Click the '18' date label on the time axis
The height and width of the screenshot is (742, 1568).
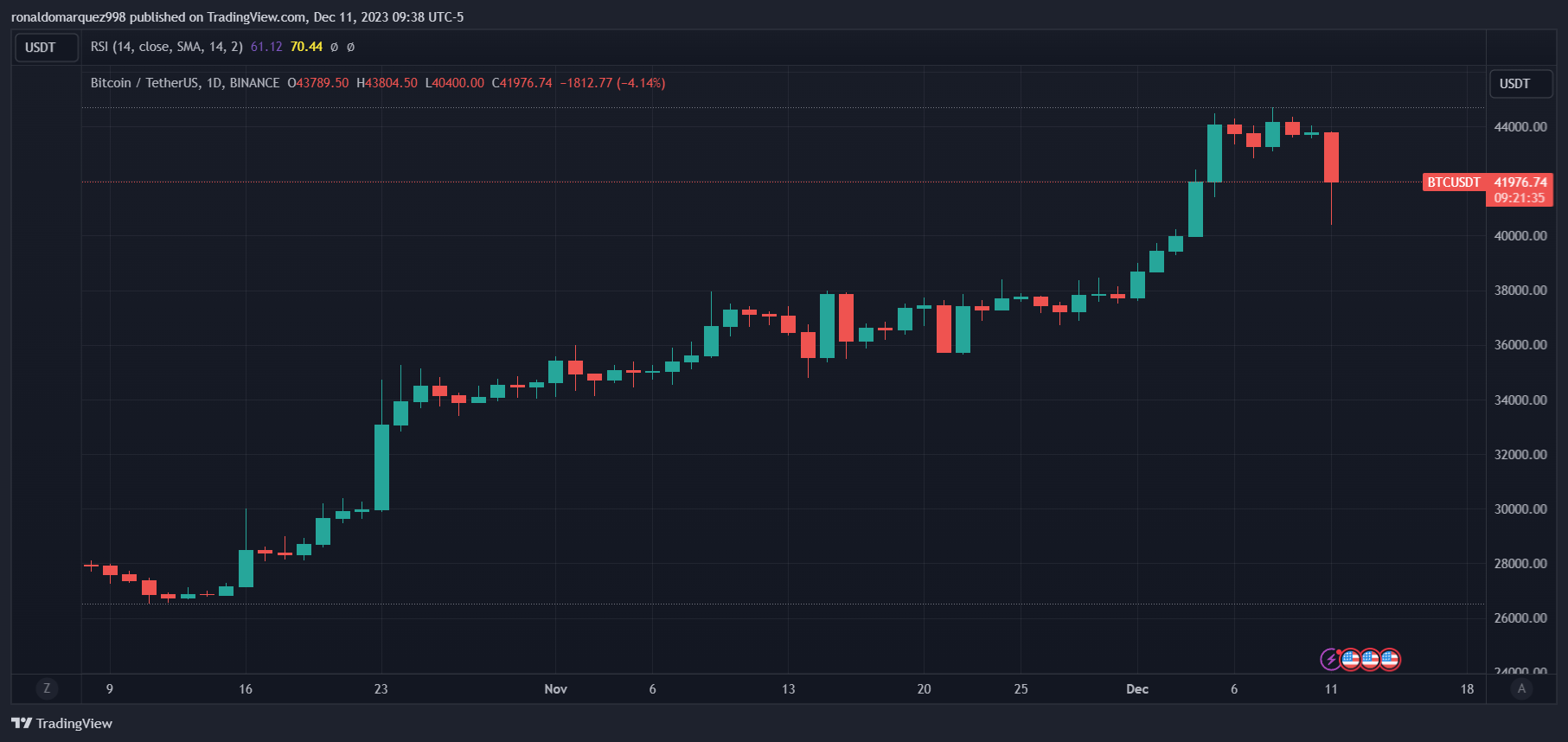(1467, 689)
